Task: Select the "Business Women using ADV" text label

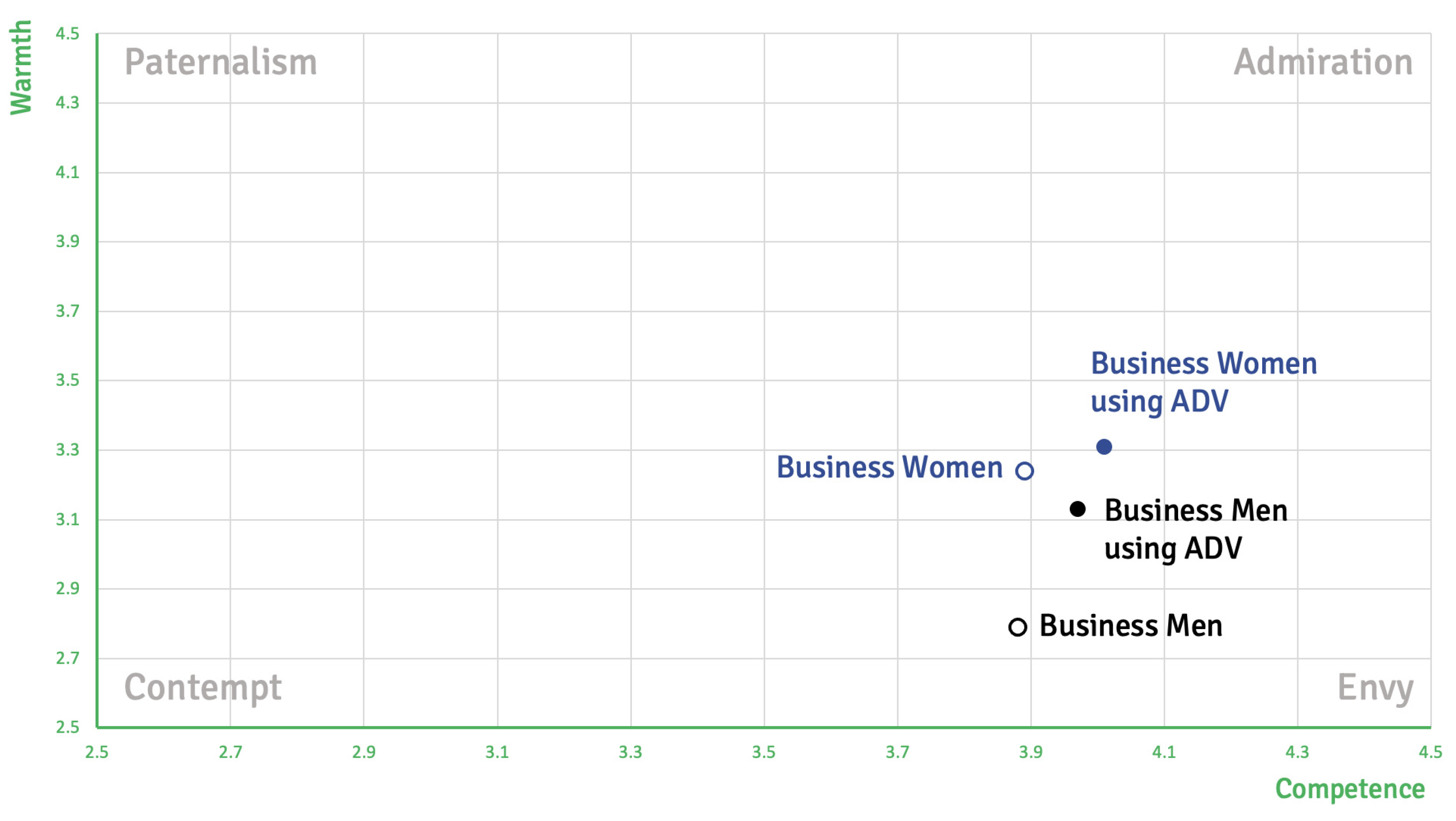Action: (1203, 382)
